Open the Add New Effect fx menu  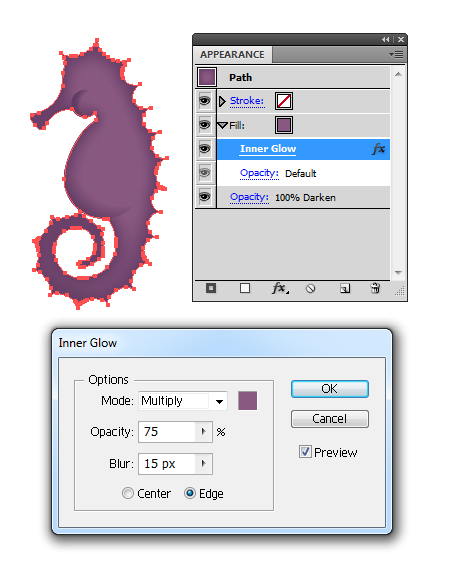tap(280, 288)
